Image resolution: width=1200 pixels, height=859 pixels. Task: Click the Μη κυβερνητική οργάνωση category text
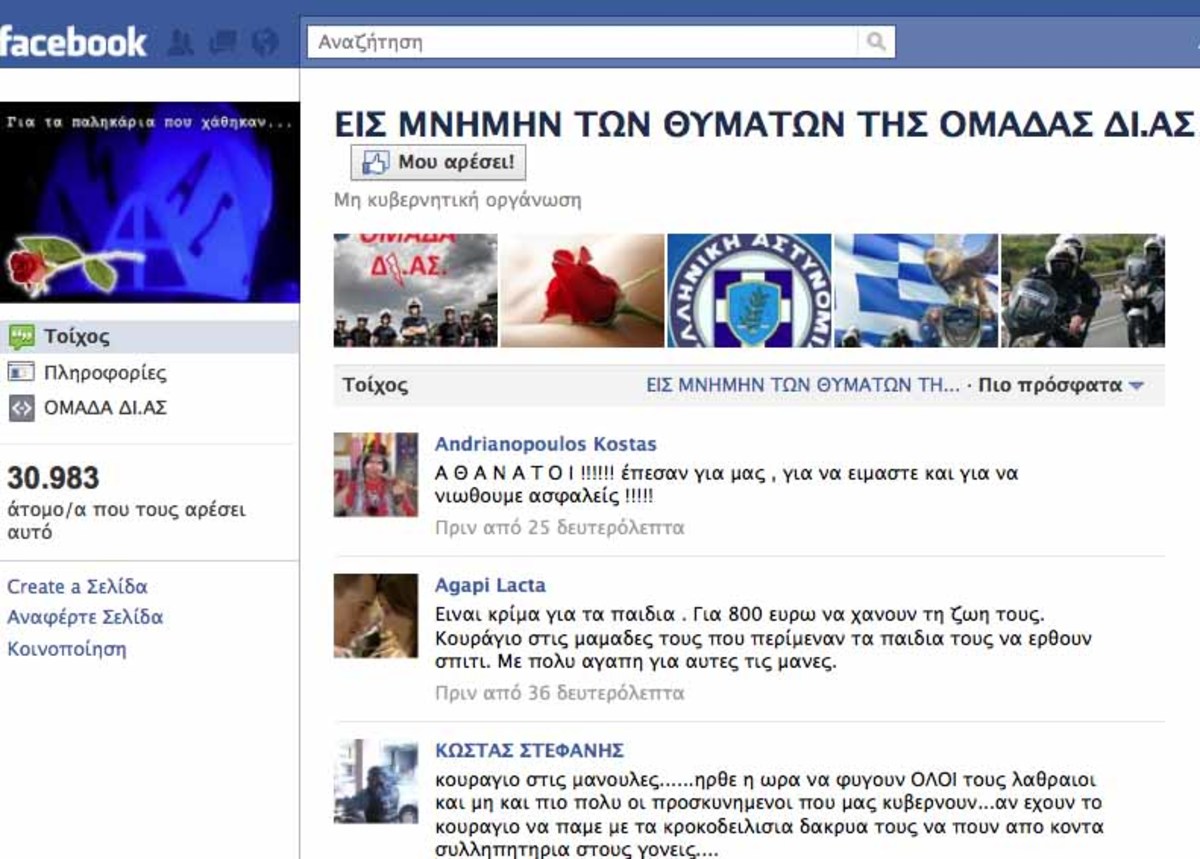[x=457, y=199]
